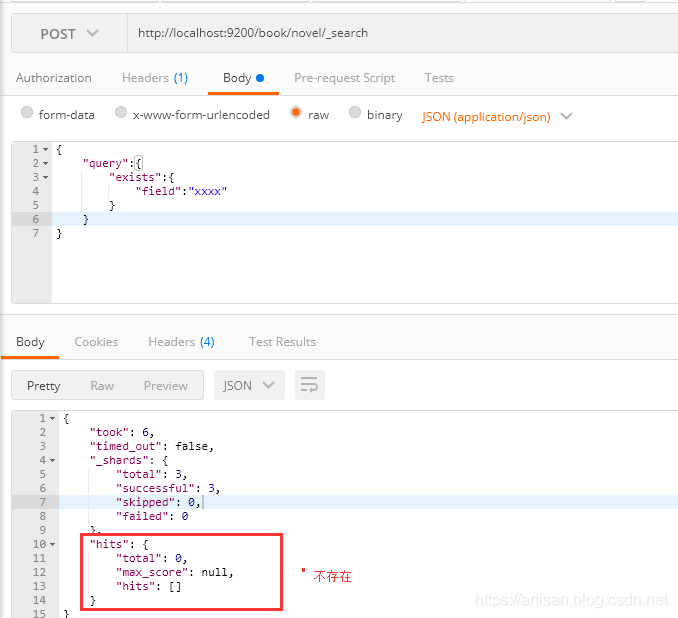Open the Pre-request Script tab
The image size is (678, 618).
pos(344,78)
